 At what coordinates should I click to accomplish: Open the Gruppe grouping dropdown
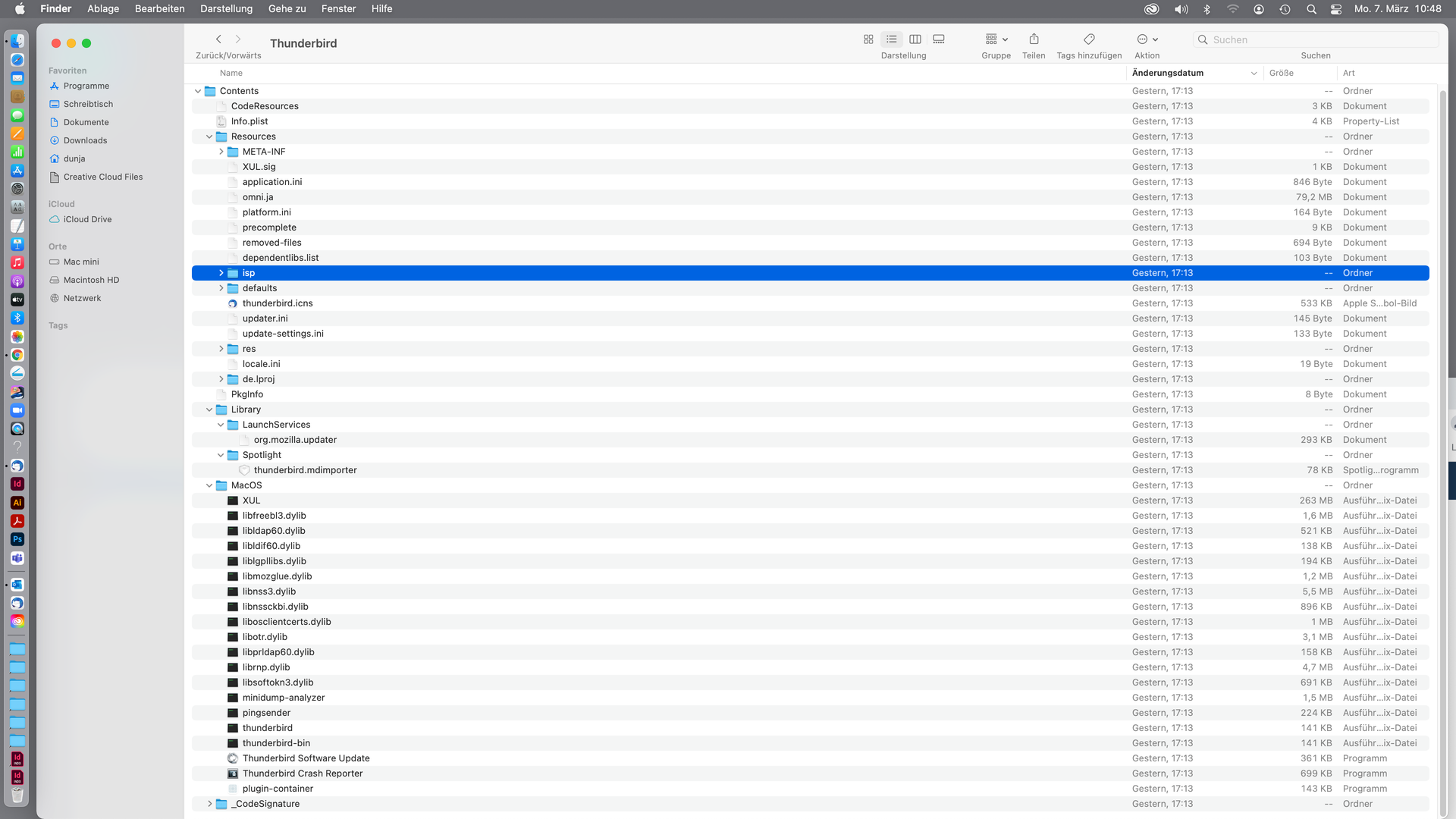coord(996,39)
